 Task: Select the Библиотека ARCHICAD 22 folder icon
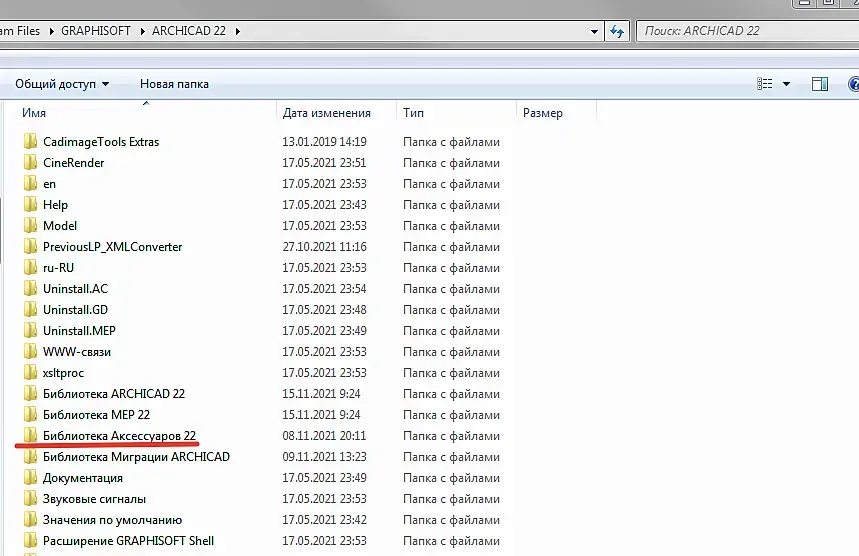pyautogui.click(x=31, y=394)
